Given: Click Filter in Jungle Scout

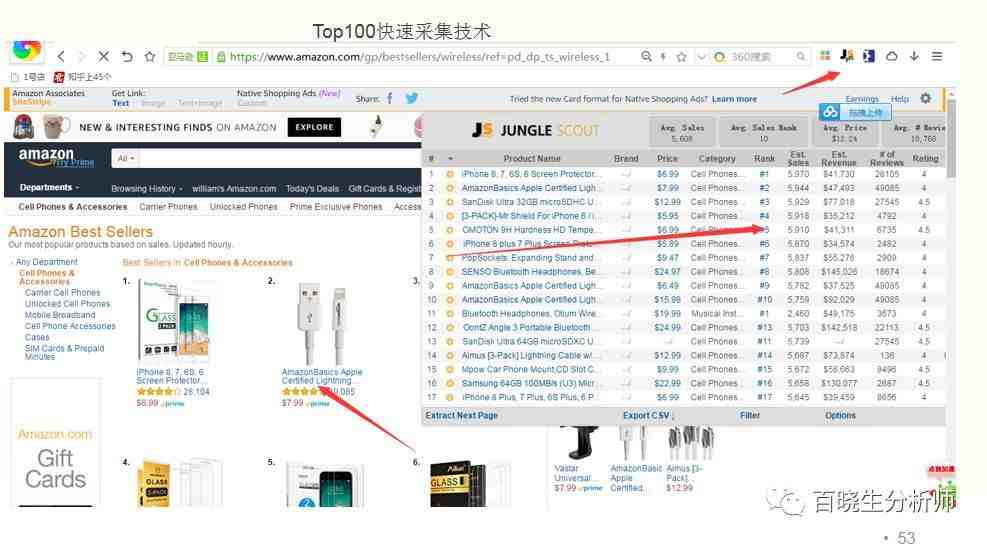Looking at the screenshot, I should 750,416.
